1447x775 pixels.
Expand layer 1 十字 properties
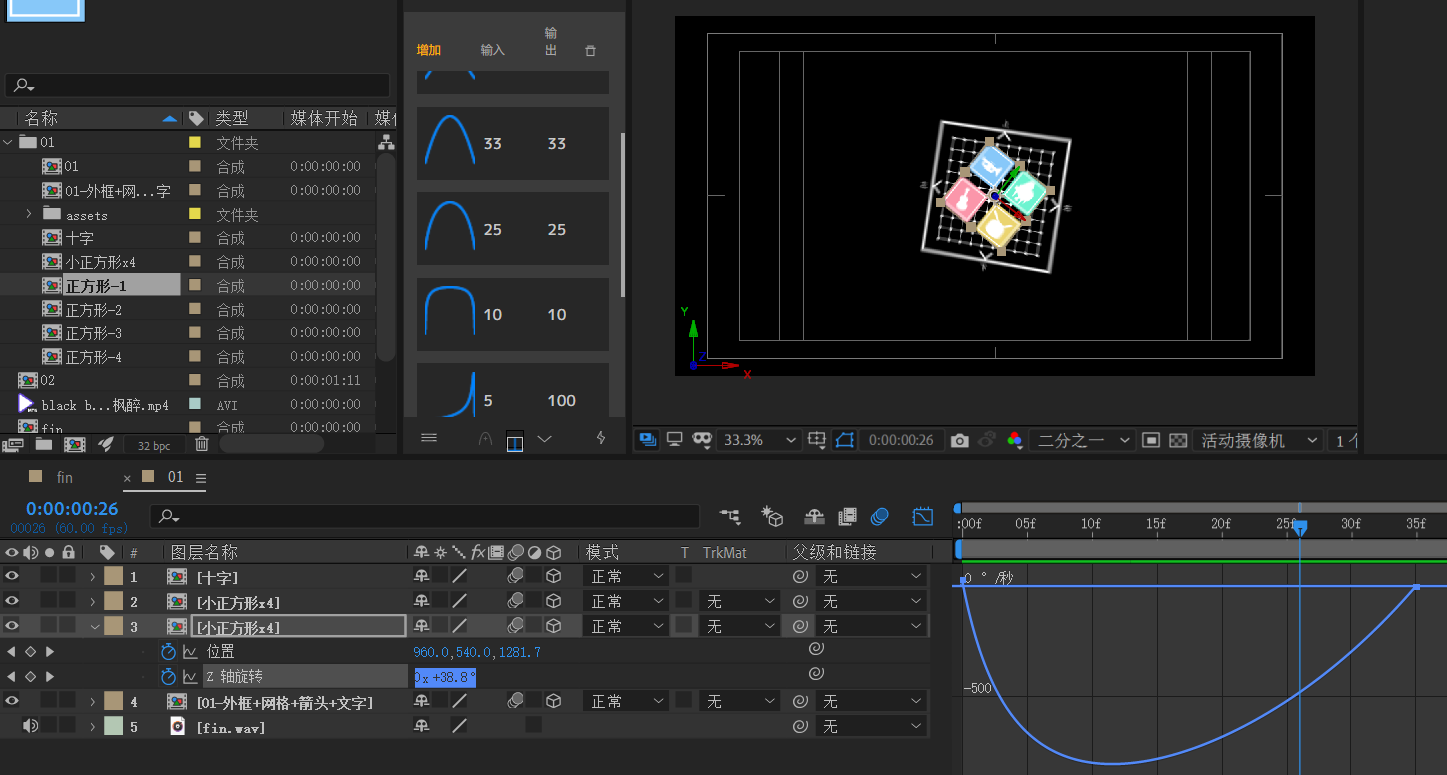pos(92,576)
